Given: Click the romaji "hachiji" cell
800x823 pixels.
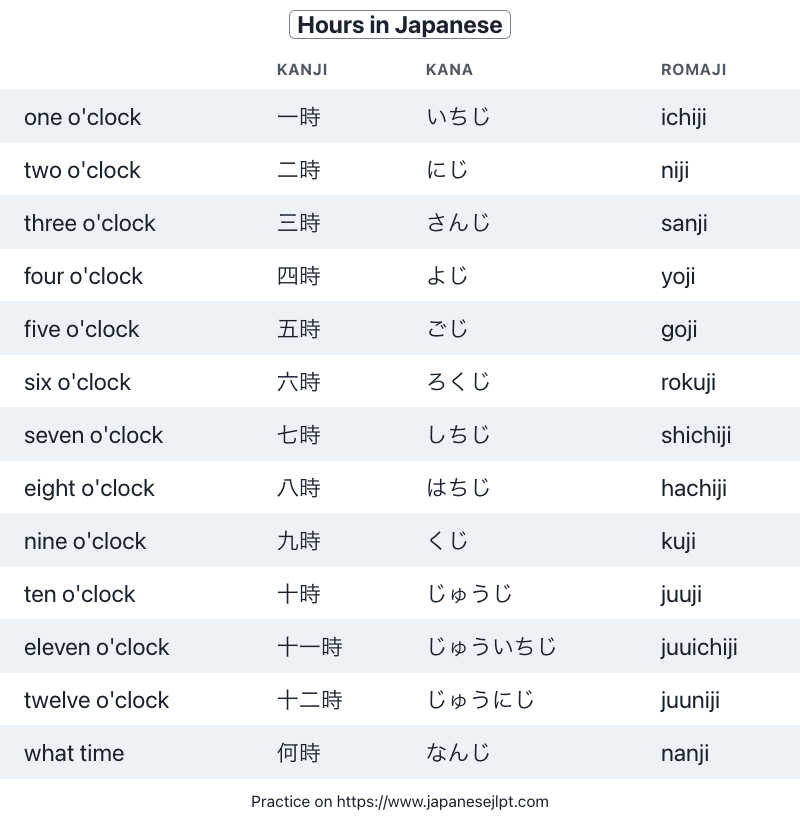Looking at the screenshot, I should click(693, 488).
